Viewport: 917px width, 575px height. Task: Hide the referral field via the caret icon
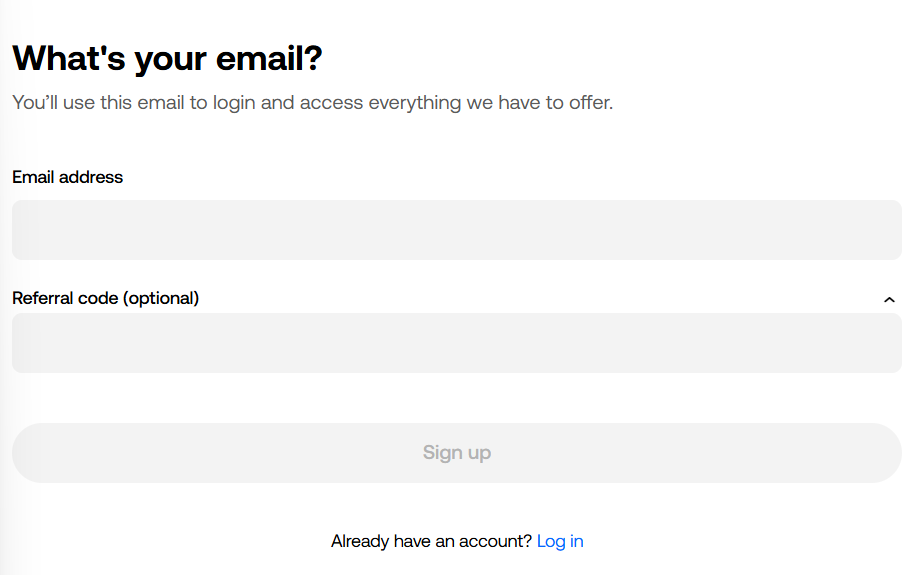889,299
